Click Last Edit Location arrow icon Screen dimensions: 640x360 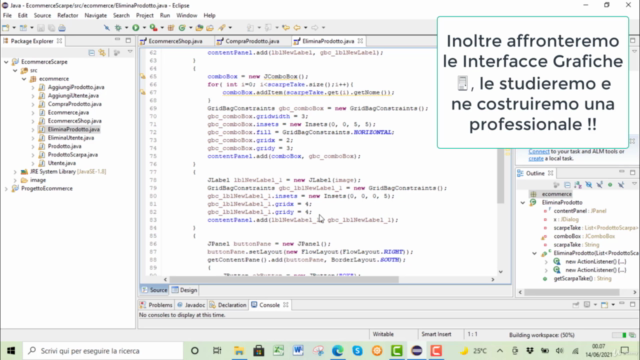coord(286,28)
